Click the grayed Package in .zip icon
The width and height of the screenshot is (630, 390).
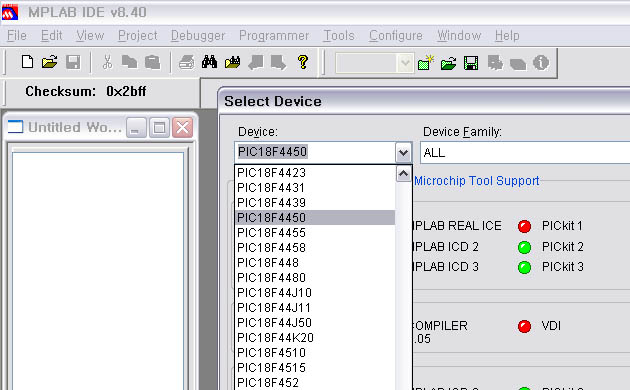coord(518,63)
